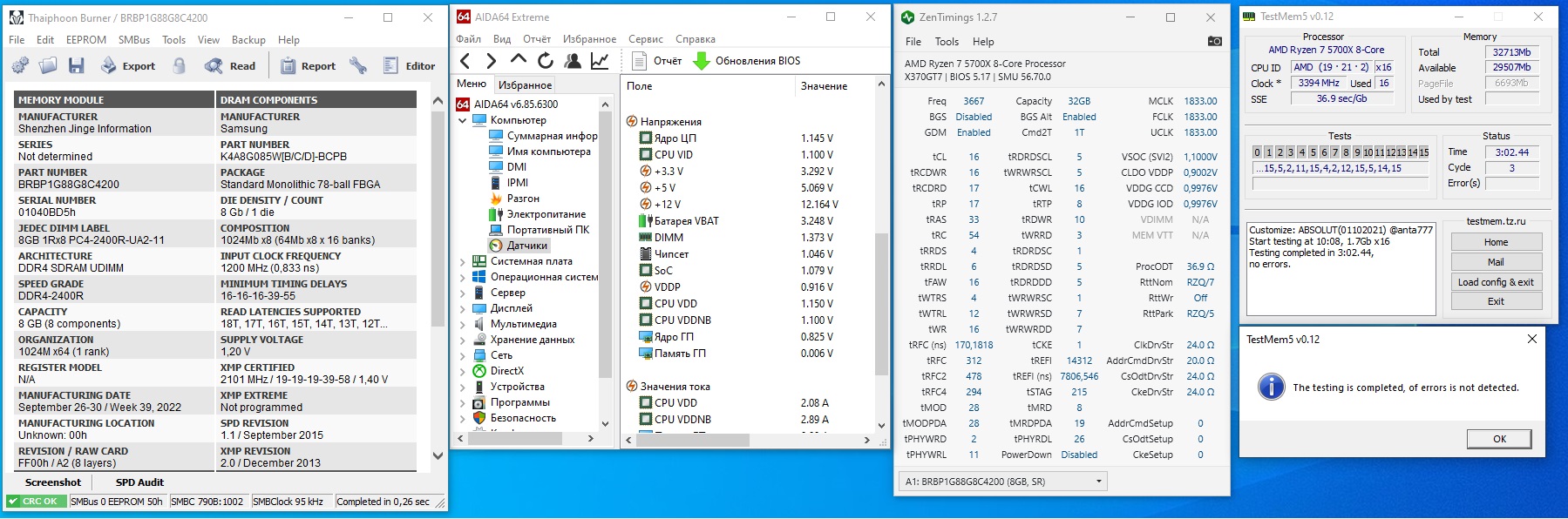Screen dimensions: 1568x519
Task: Expand the Хранение данных tree node
Action: click(x=463, y=340)
